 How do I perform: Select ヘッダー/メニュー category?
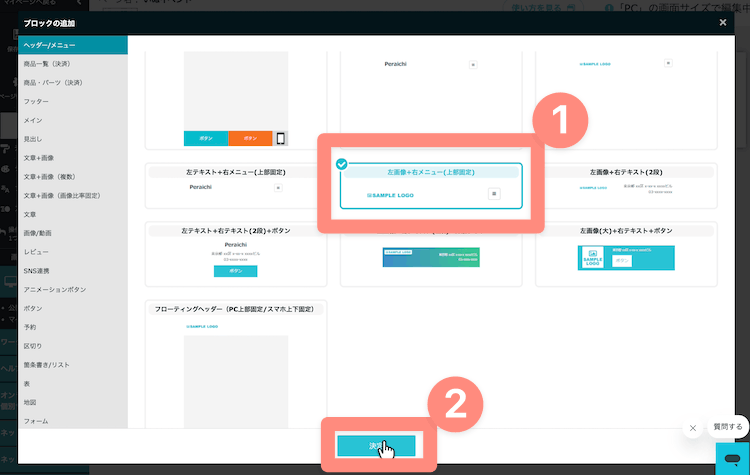[73, 45]
